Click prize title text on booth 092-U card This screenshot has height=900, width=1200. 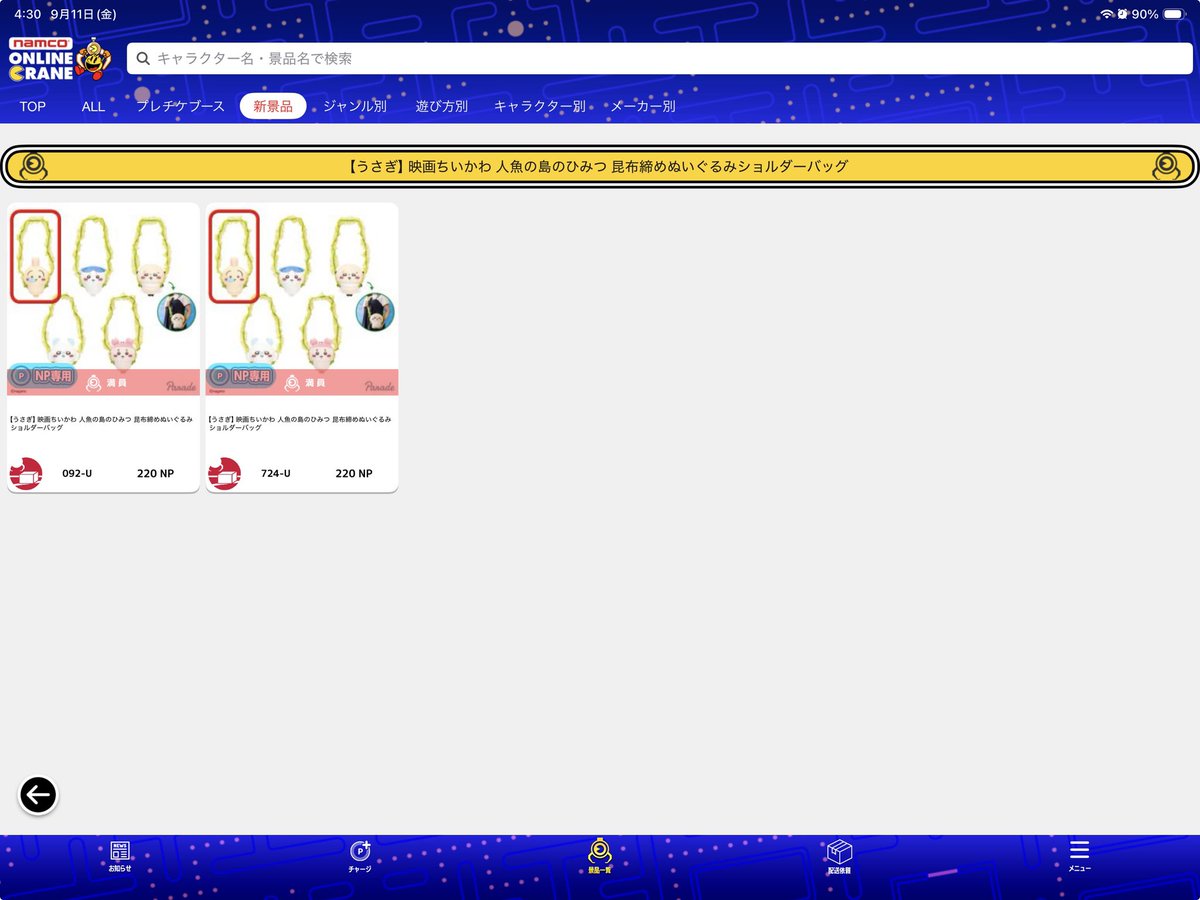click(x=102, y=423)
